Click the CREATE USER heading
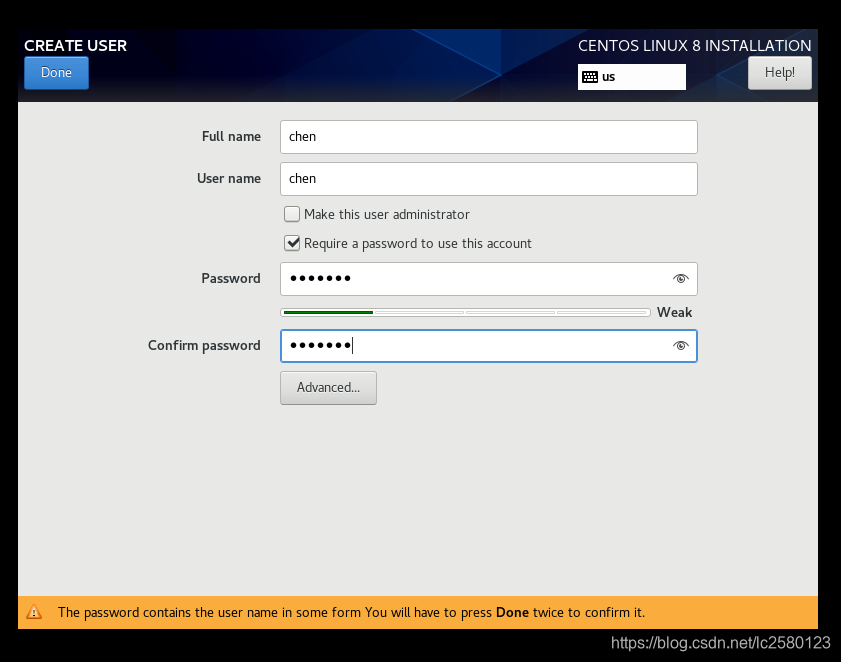Image resolution: width=841 pixels, height=662 pixels. (x=76, y=46)
